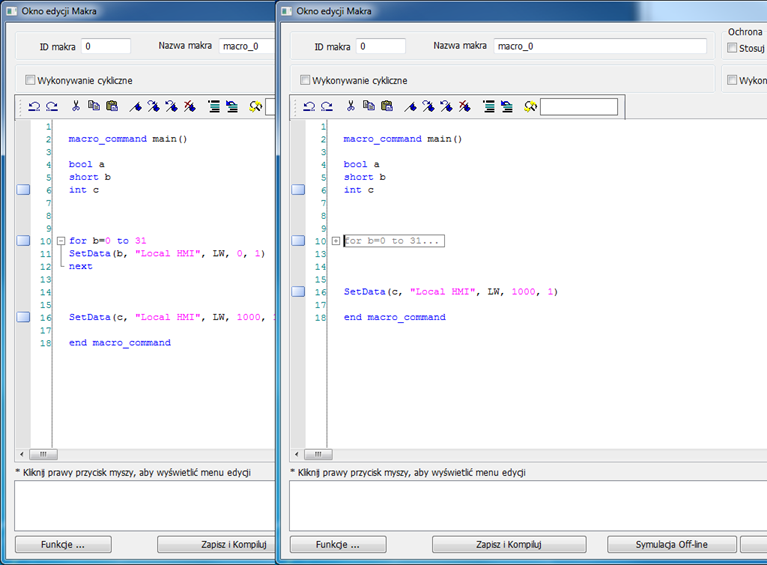Click Zapisz i Kompiluj in right window

tap(509, 544)
